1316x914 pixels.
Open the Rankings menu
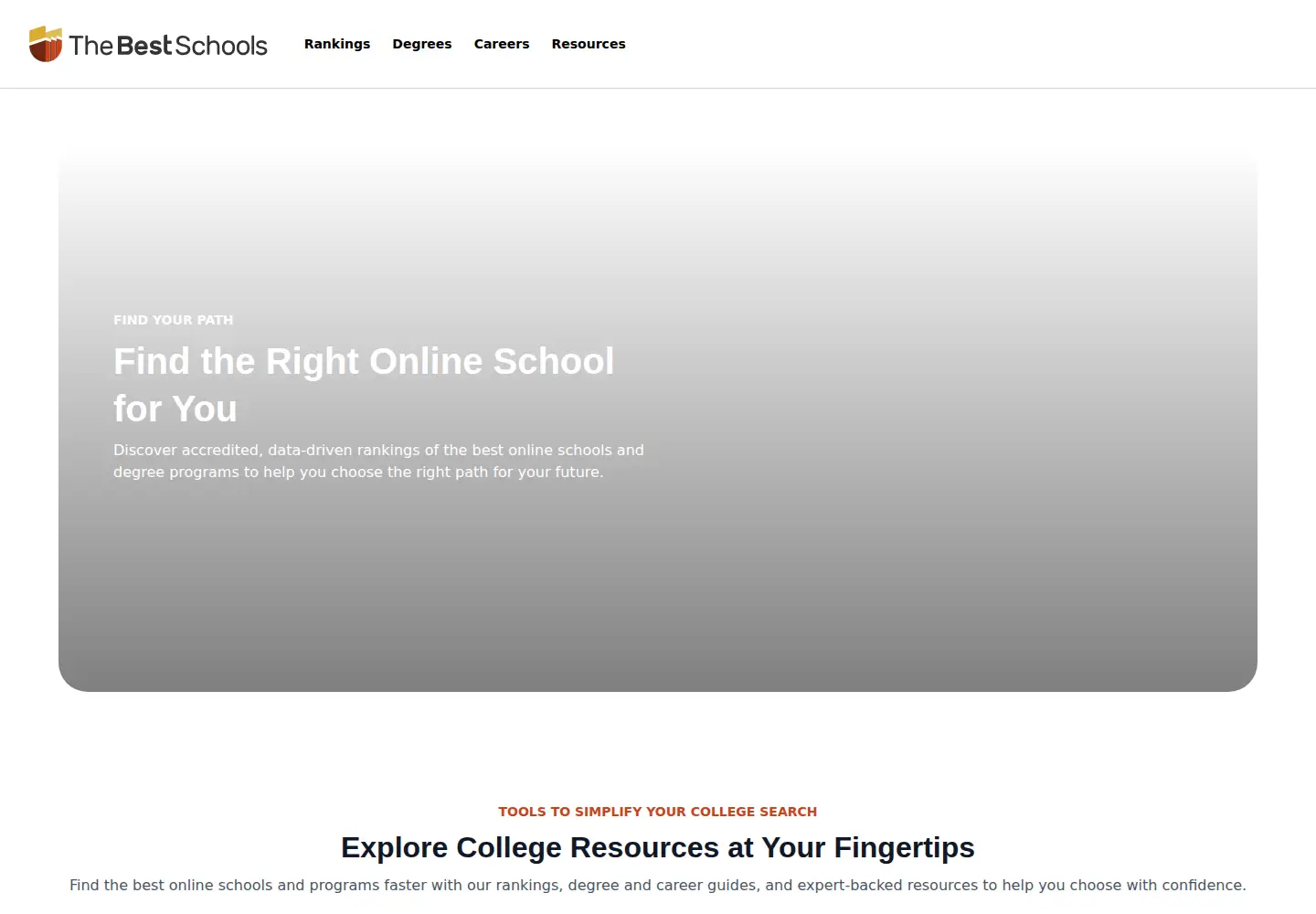pos(337,44)
